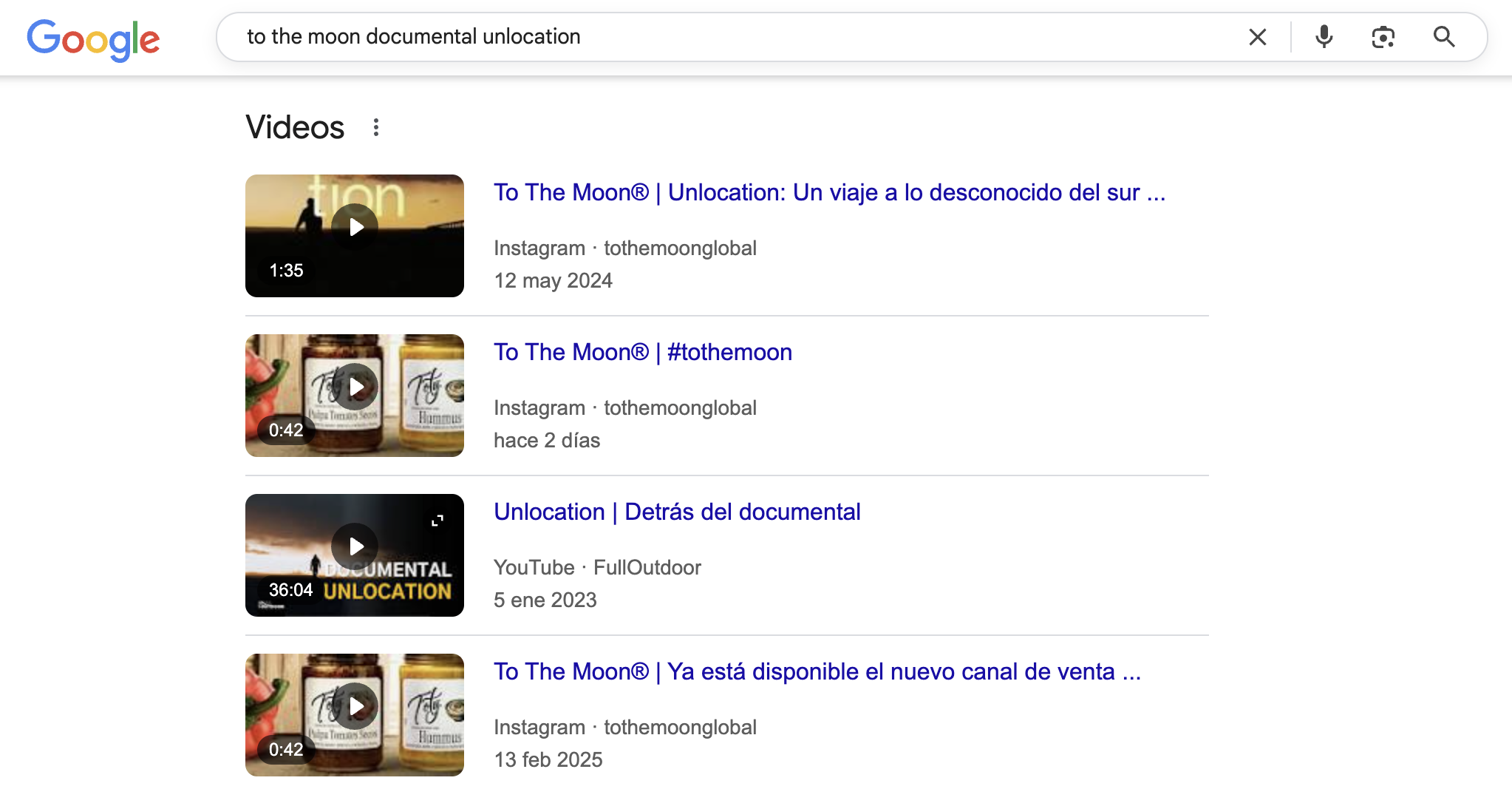1512x806 pixels.
Task: Click the Videos section heading
Action: 295,127
